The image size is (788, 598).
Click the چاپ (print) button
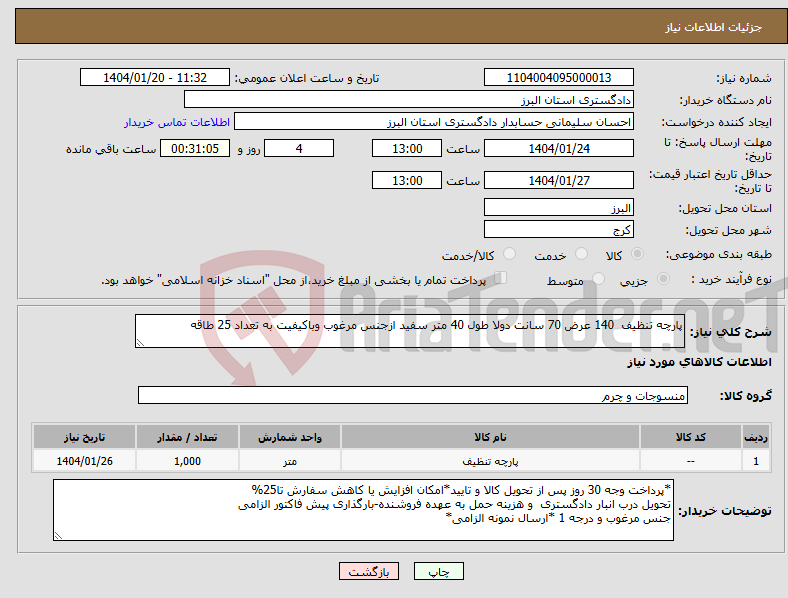438,571
